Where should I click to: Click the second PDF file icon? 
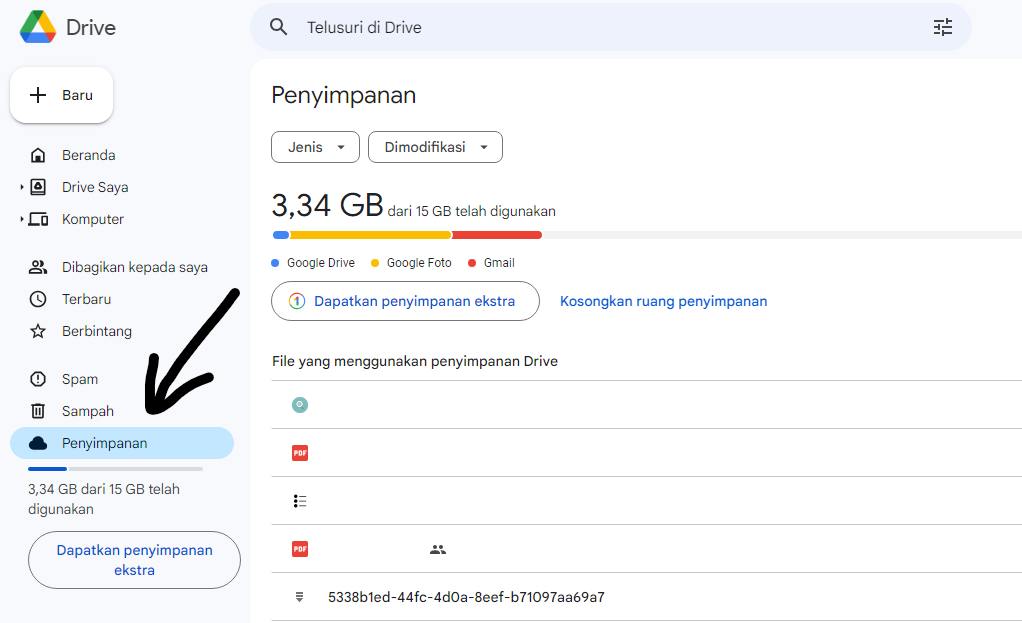click(x=300, y=549)
